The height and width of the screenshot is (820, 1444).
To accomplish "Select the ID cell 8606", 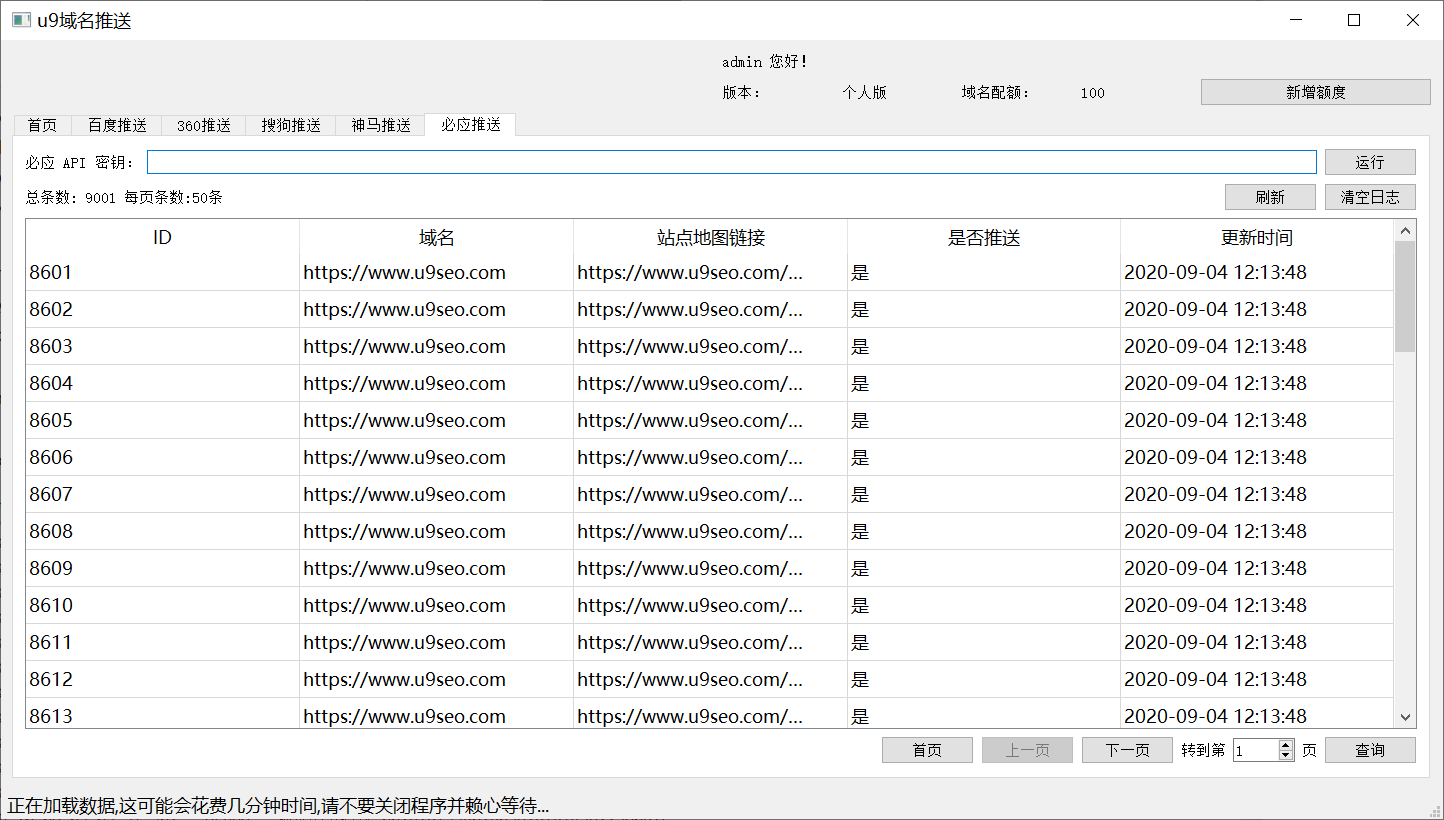I will [162, 457].
